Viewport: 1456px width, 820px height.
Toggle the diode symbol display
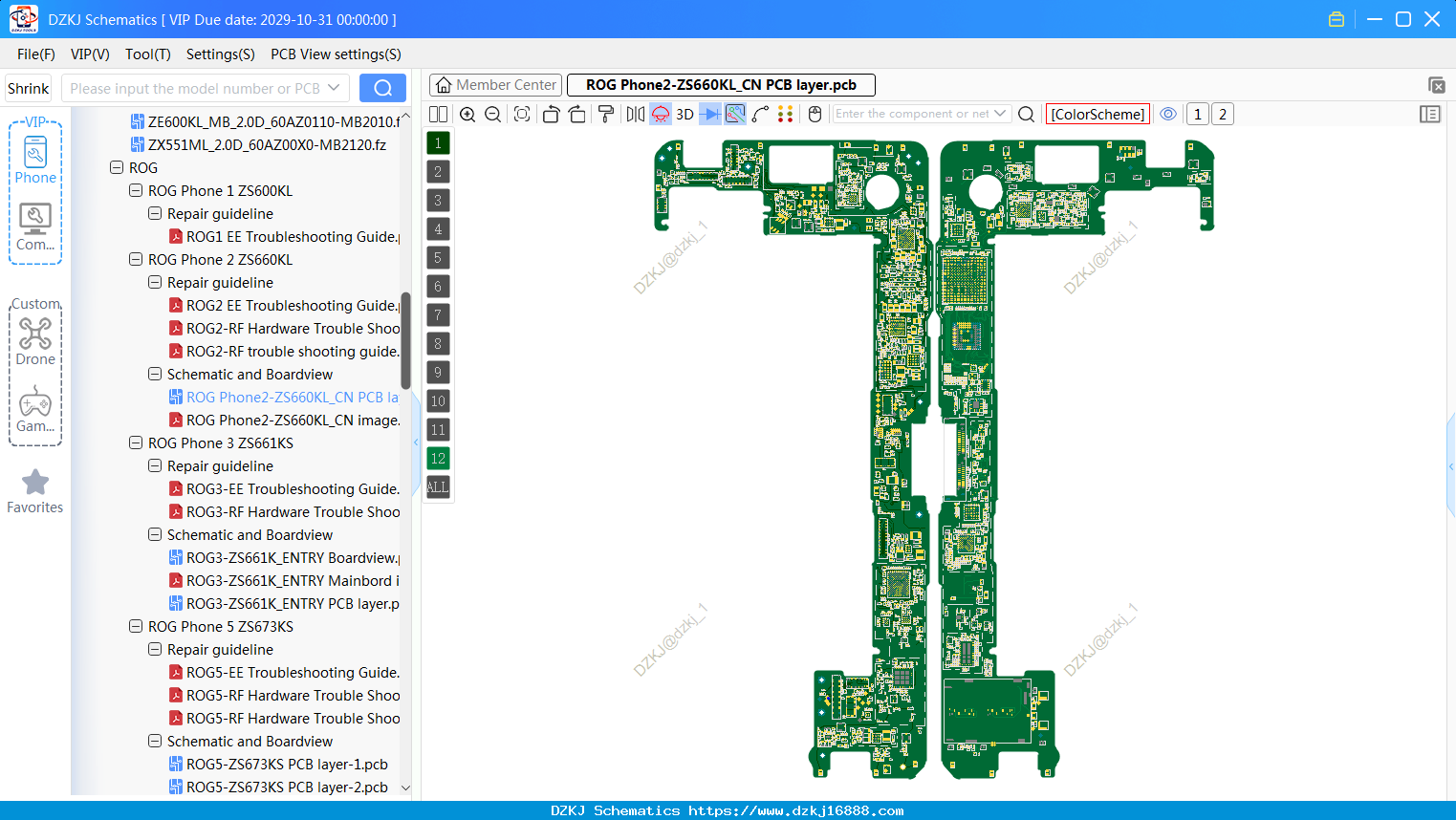pos(710,115)
